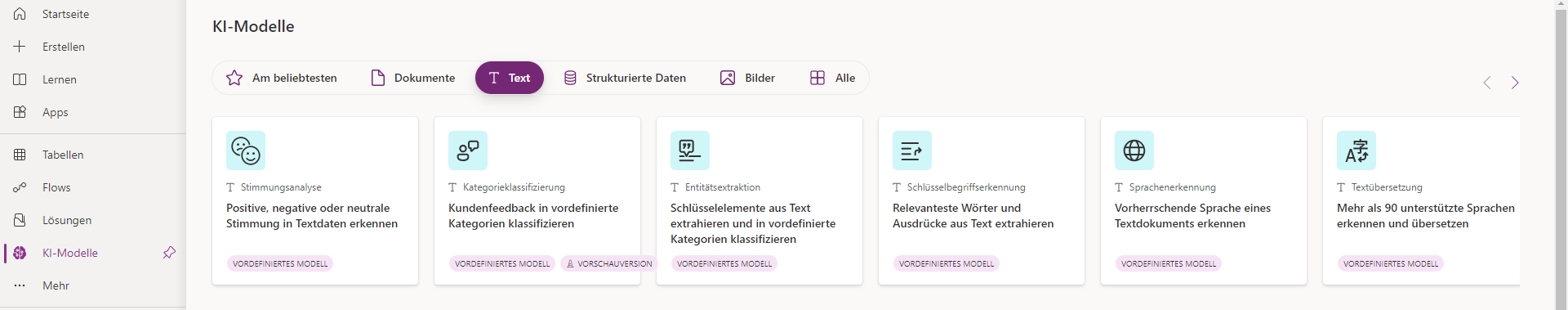Switch to the Dokumente tab
Screen dimensions: 1568x310
pos(413,78)
